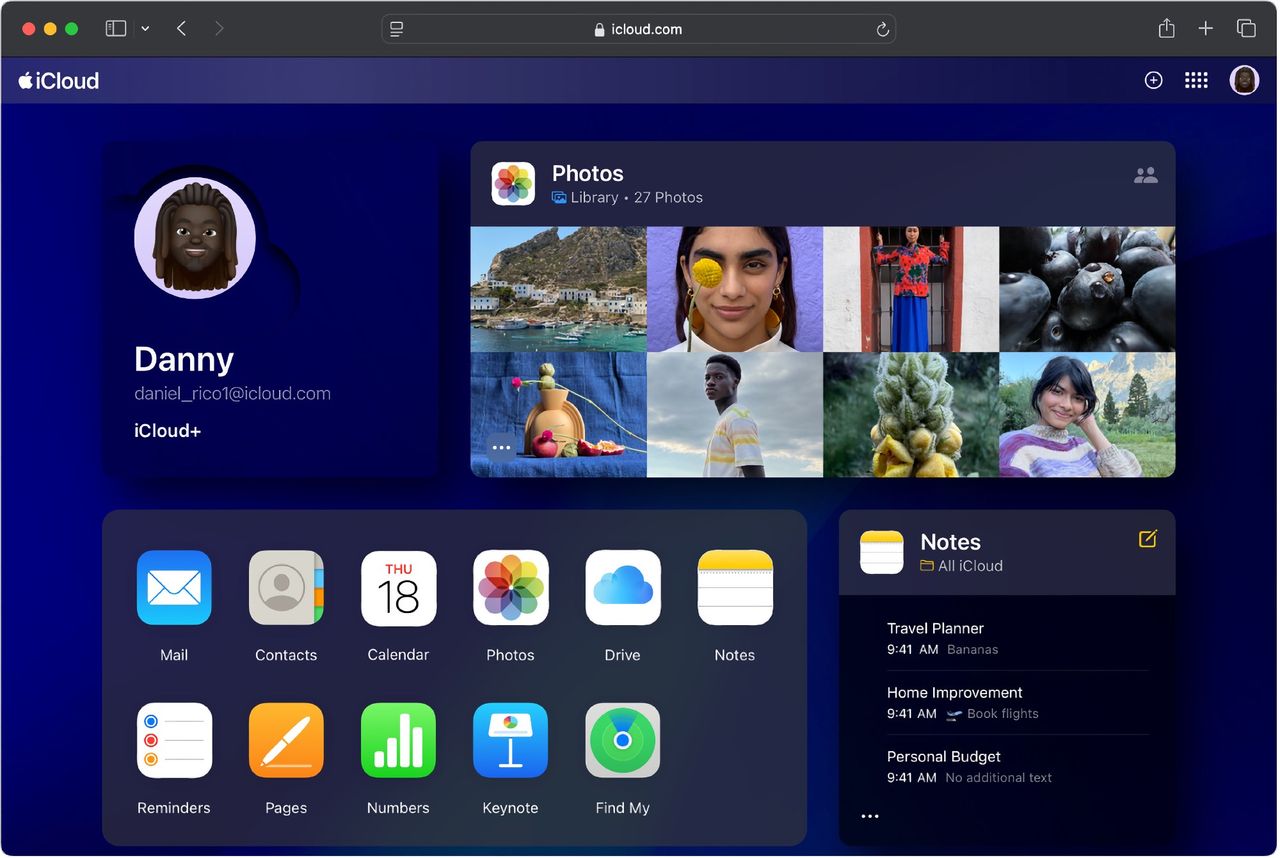Open the Reminders app icon

(173, 740)
